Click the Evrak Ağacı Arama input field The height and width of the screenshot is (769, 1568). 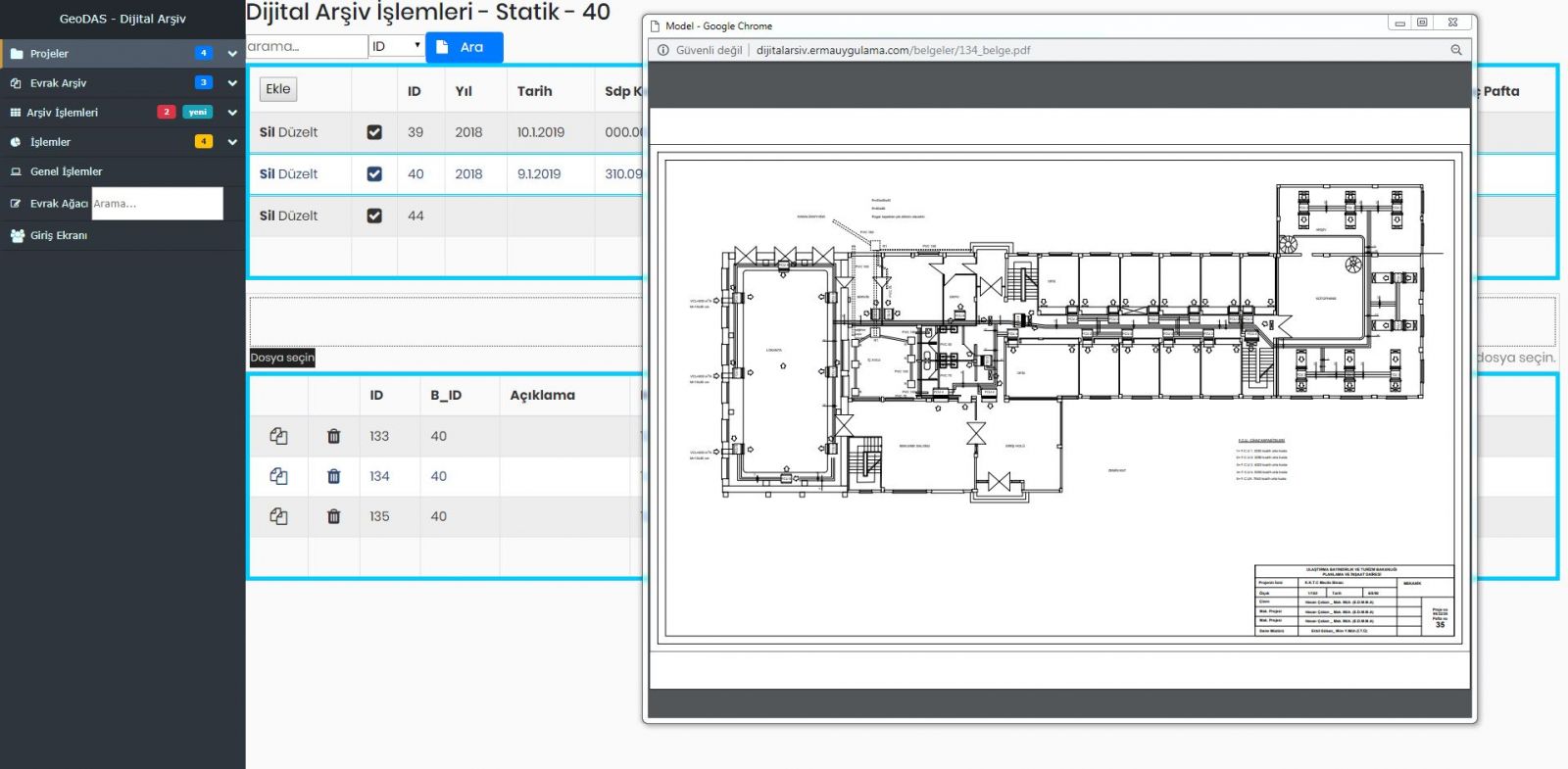pyautogui.click(x=157, y=204)
